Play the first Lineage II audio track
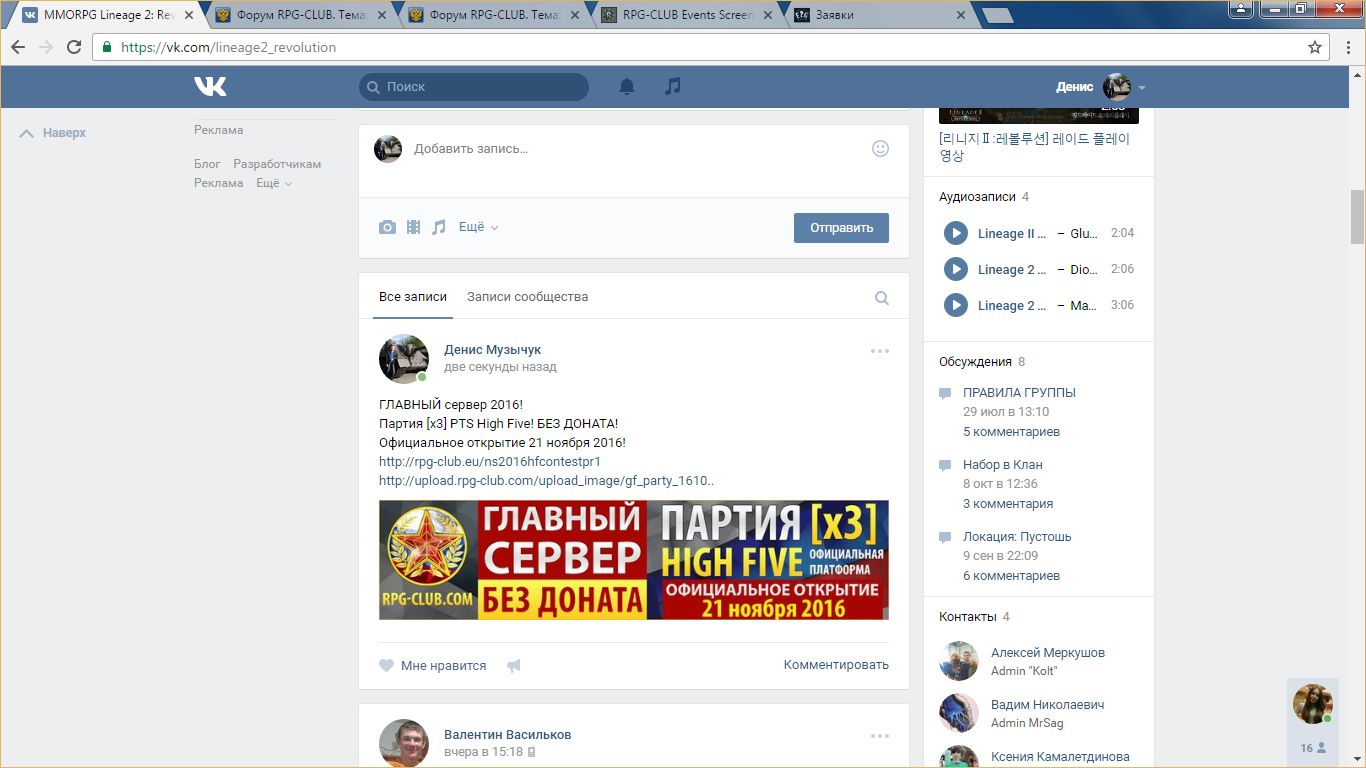This screenshot has width=1366, height=768. click(956, 233)
